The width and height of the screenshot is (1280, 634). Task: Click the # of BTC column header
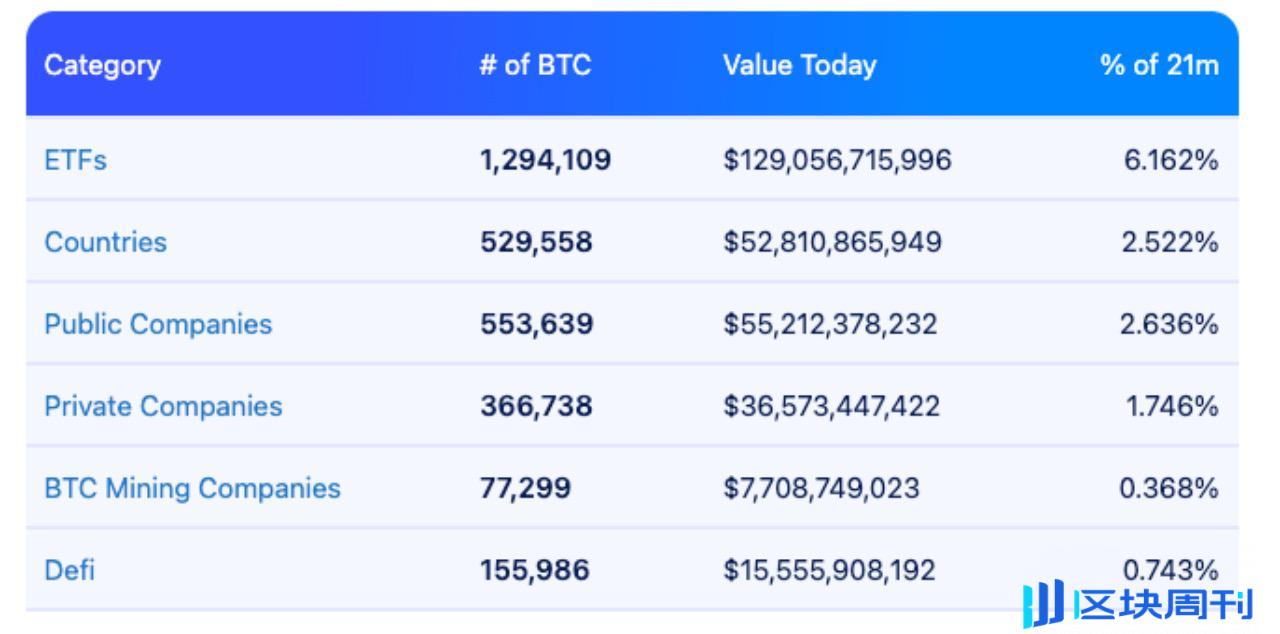click(535, 65)
